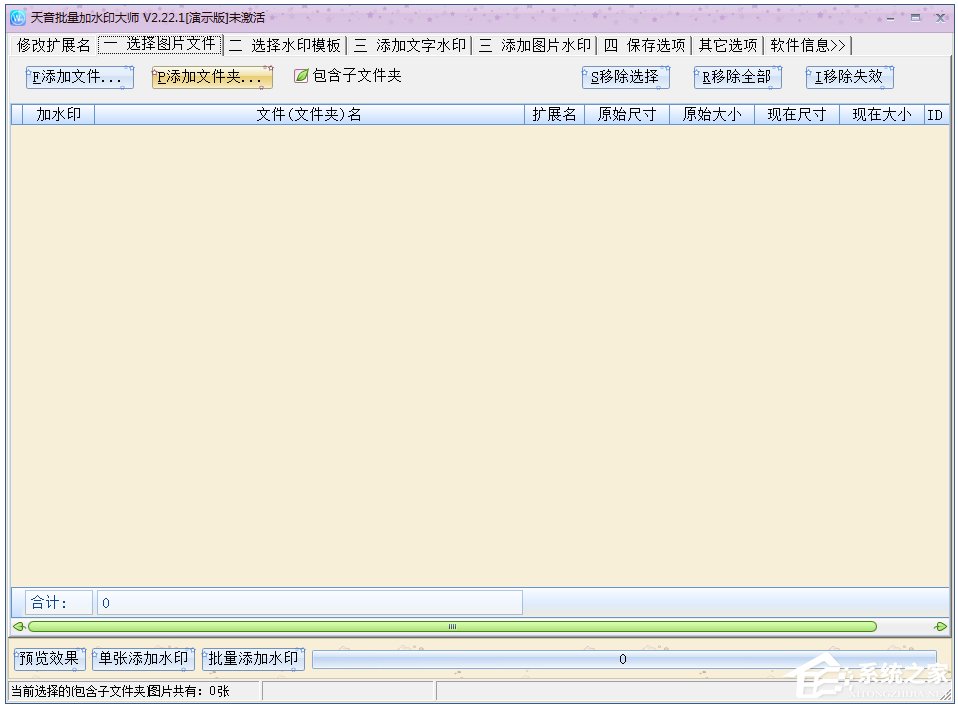Click the ID column header
This screenshot has height=707, width=958.
click(935, 115)
